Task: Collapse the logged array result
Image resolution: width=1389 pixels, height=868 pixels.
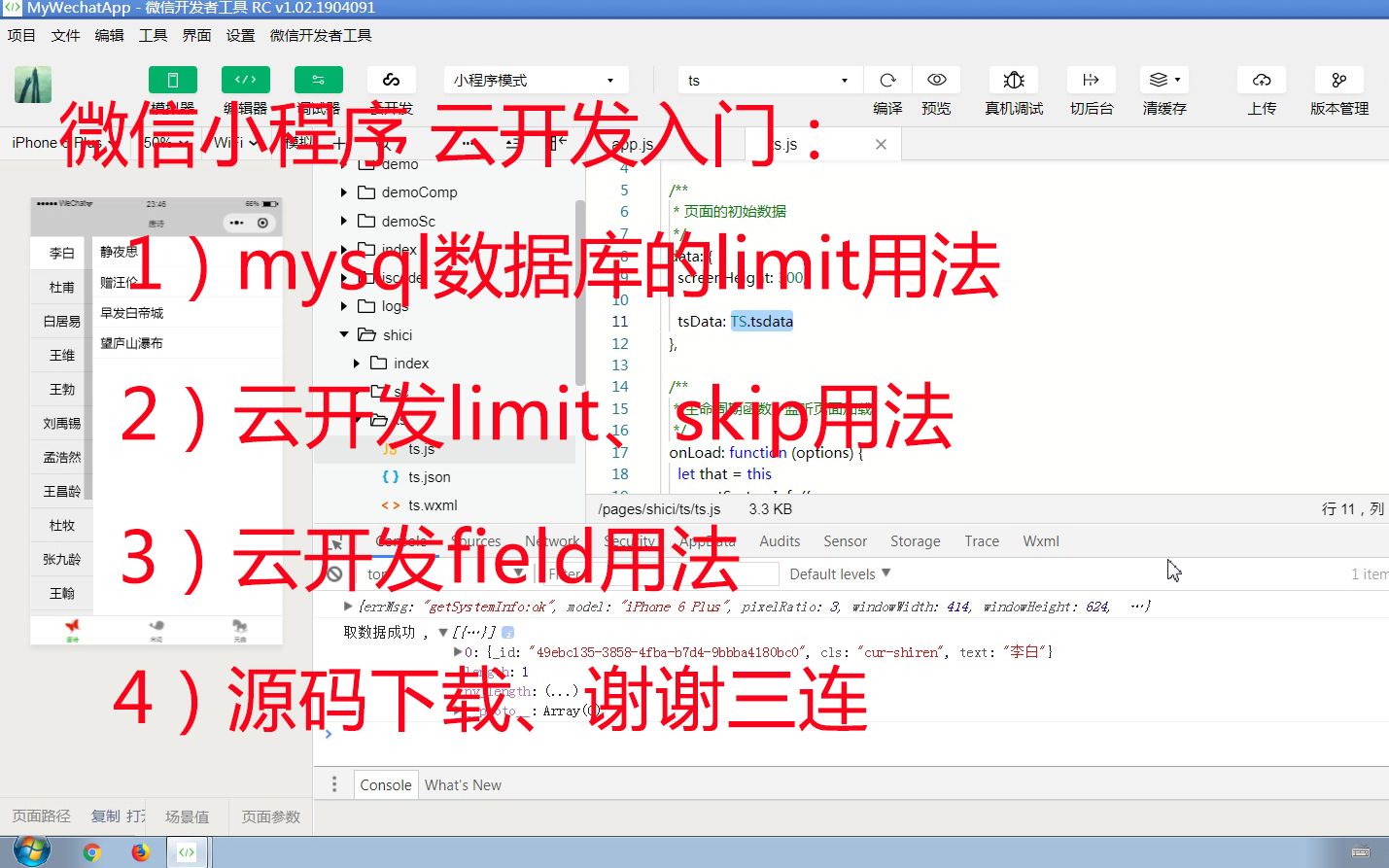Action: point(443,632)
